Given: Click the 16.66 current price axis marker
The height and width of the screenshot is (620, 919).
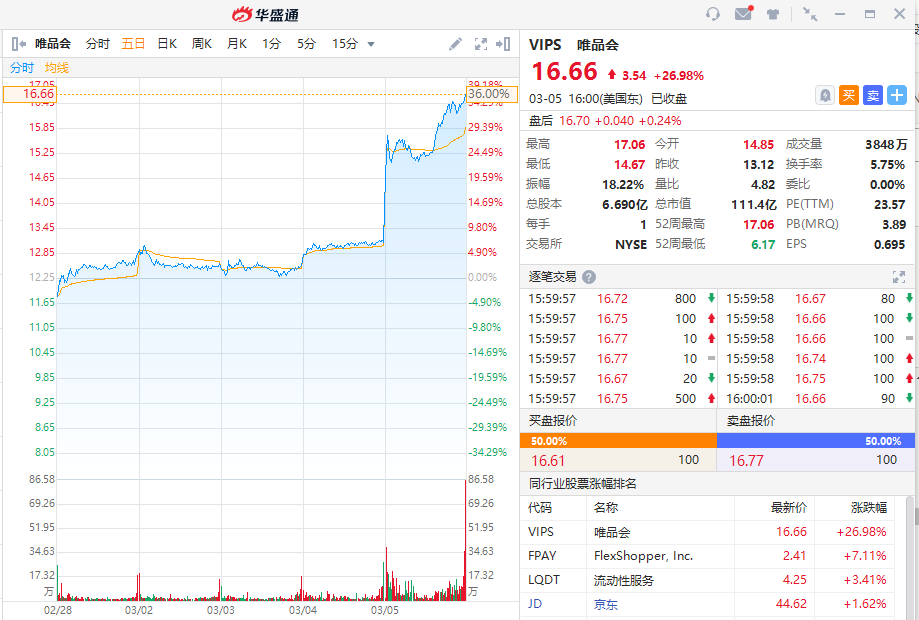Looking at the screenshot, I should [x=29, y=94].
